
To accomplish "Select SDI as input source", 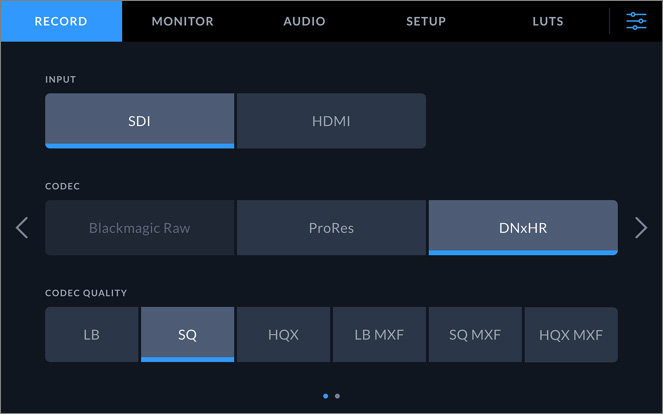I will tap(139, 121).
